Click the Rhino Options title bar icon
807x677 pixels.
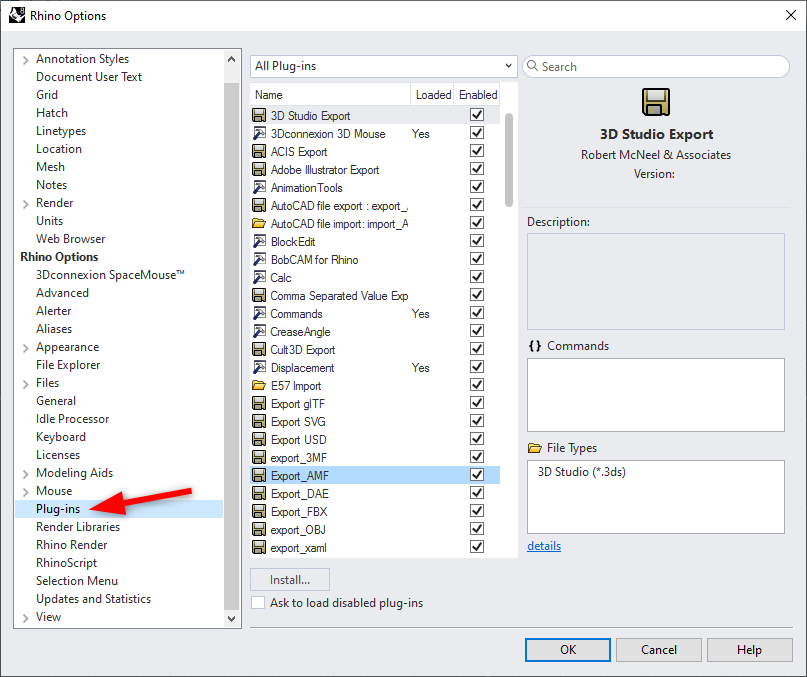[x=16, y=15]
